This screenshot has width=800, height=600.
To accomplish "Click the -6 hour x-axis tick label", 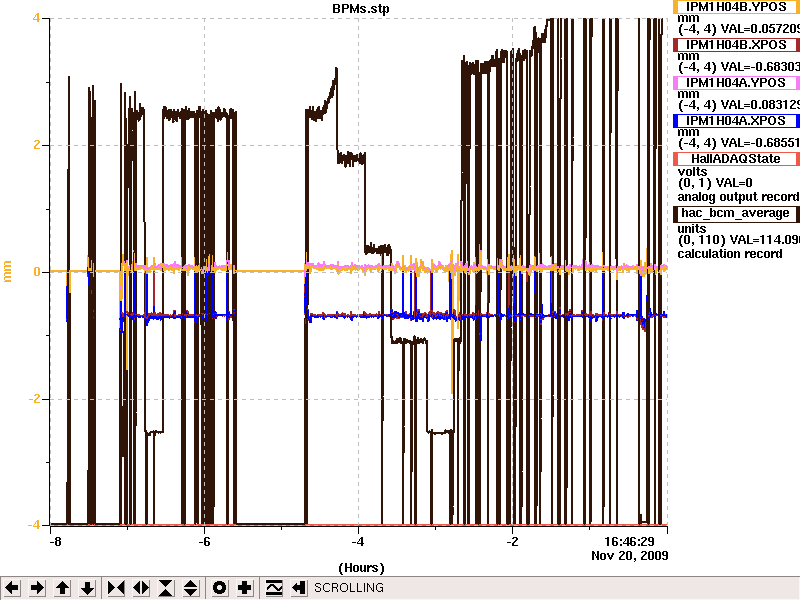I will tap(204, 542).
